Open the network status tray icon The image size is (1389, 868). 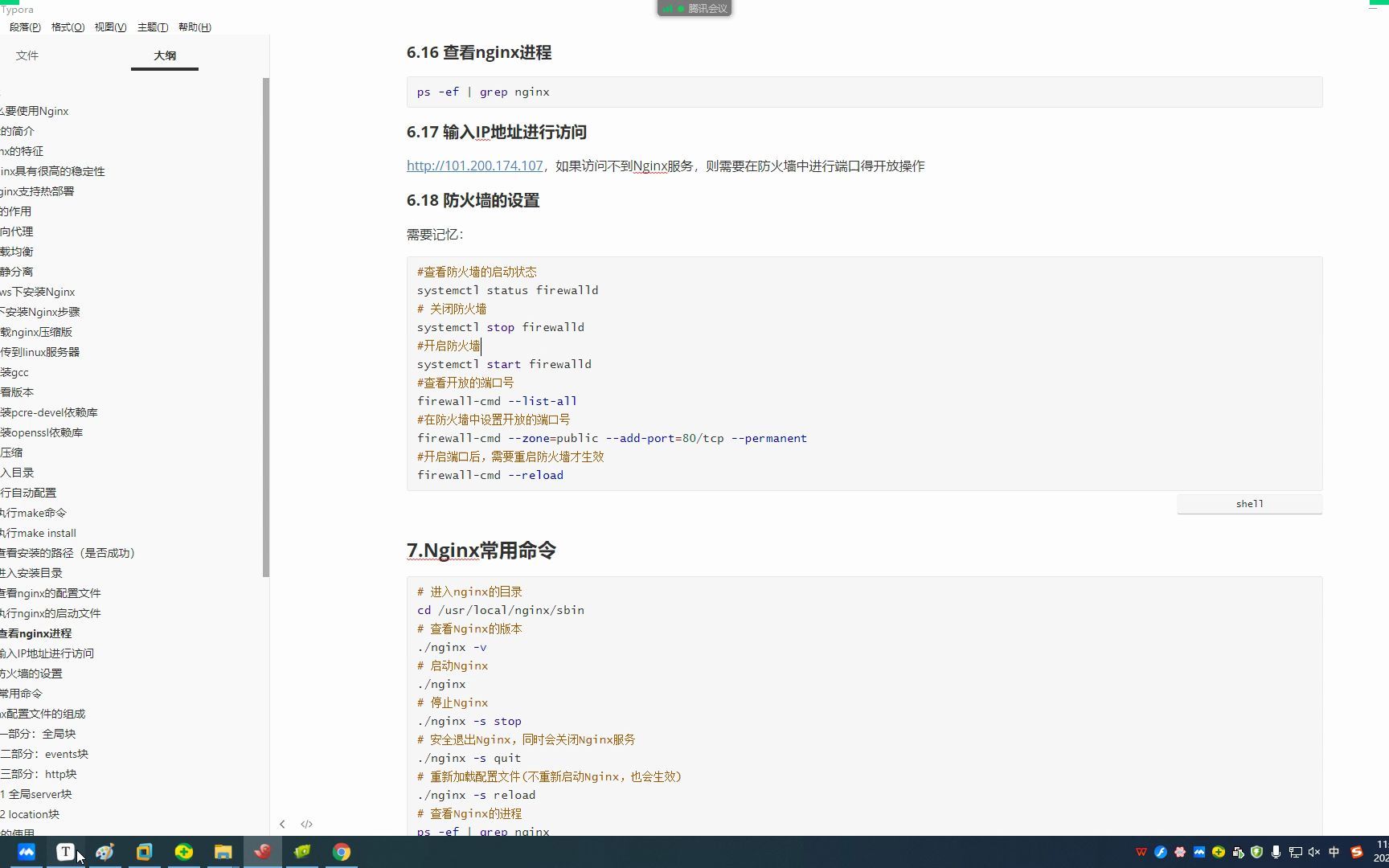[x=1295, y=852]
